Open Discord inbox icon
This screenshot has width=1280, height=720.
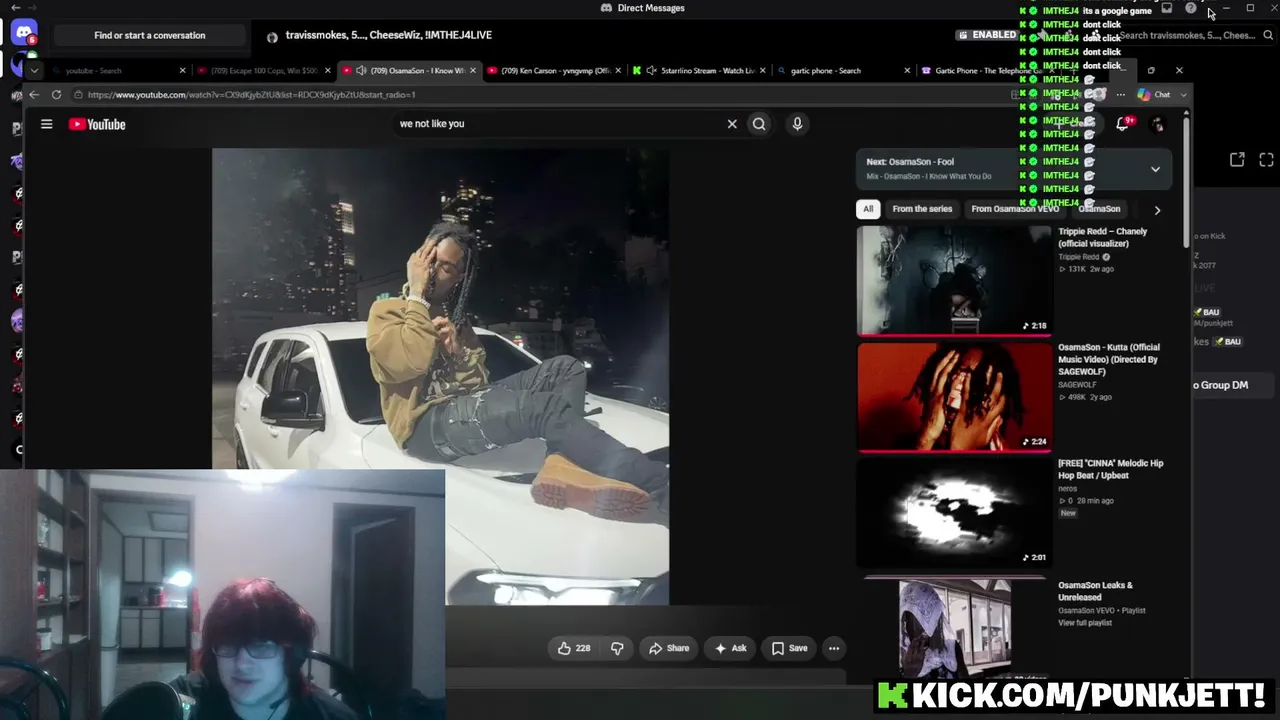pos(1166,8)
